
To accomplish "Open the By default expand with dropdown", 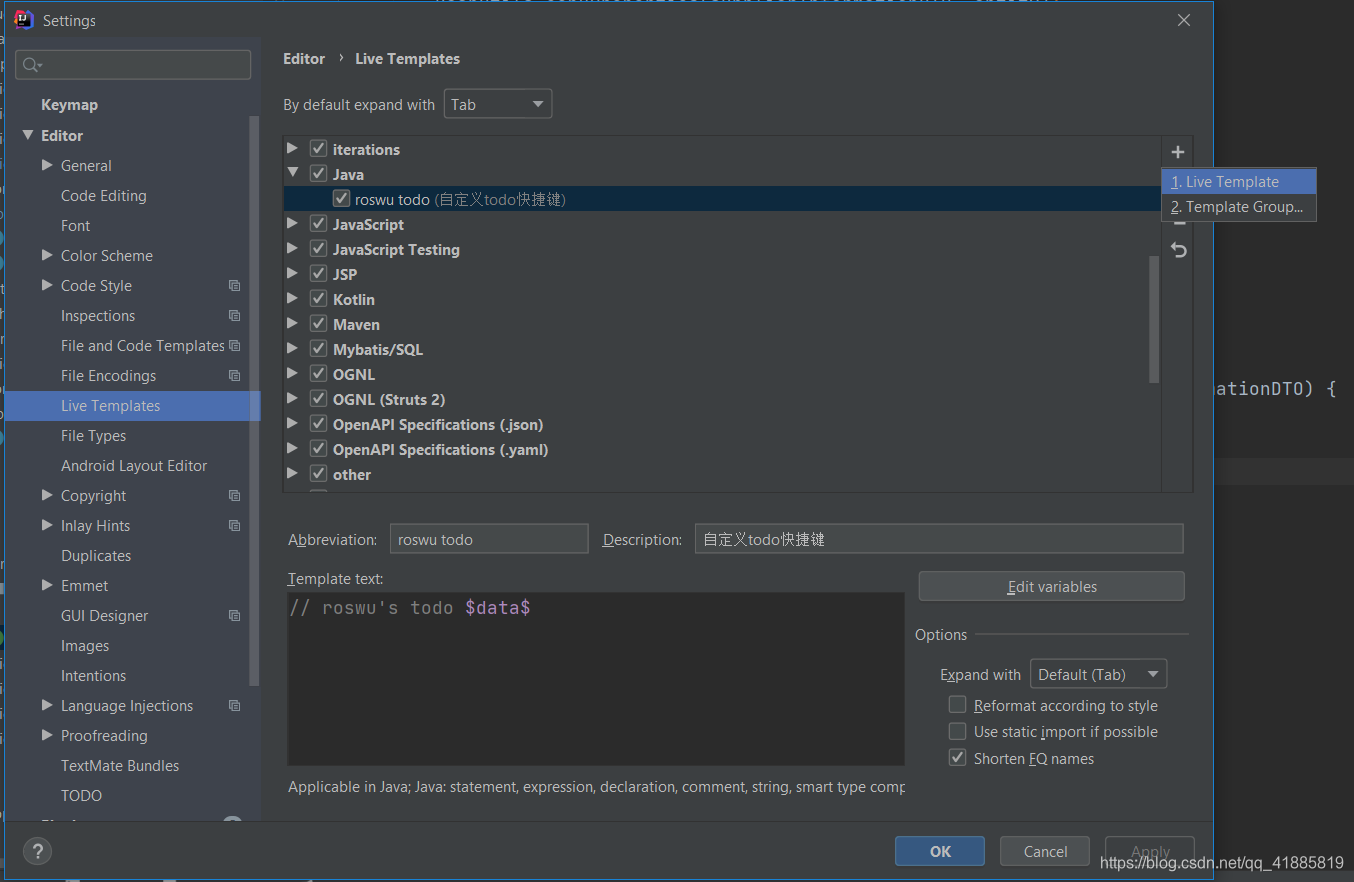I will pyautogui.click(x=498, y=104).
